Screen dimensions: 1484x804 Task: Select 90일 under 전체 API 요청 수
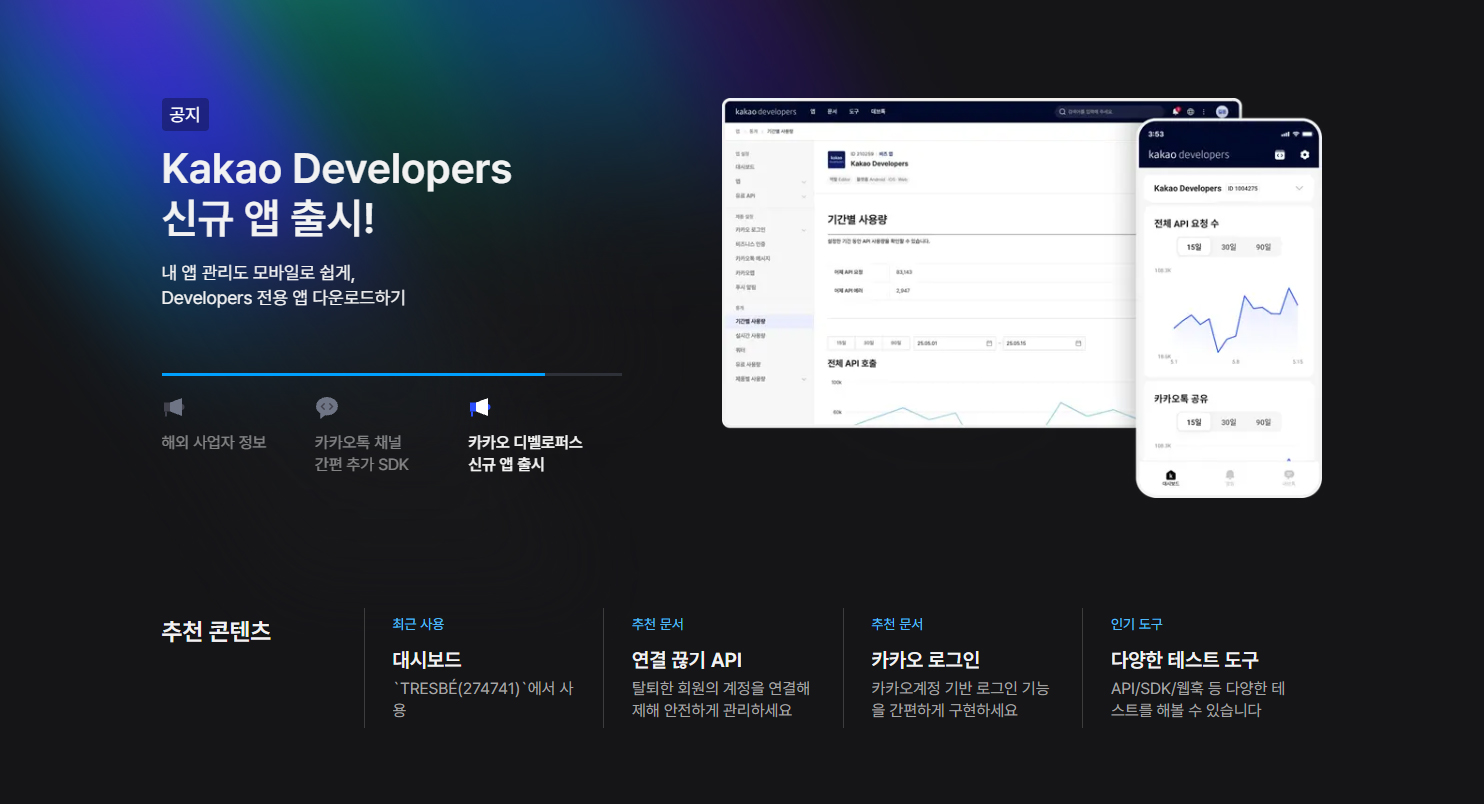point(1263,247)
